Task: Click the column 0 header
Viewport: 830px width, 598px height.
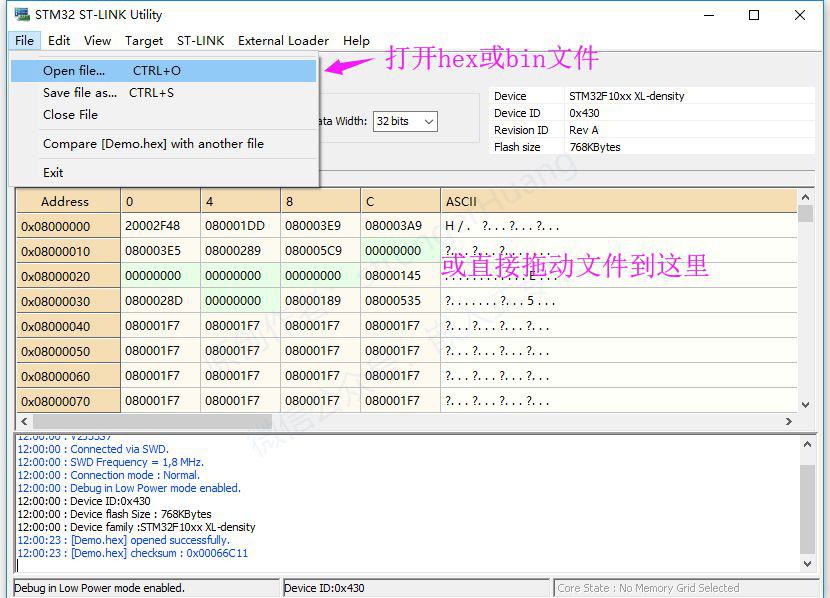Action: (160, 202)
